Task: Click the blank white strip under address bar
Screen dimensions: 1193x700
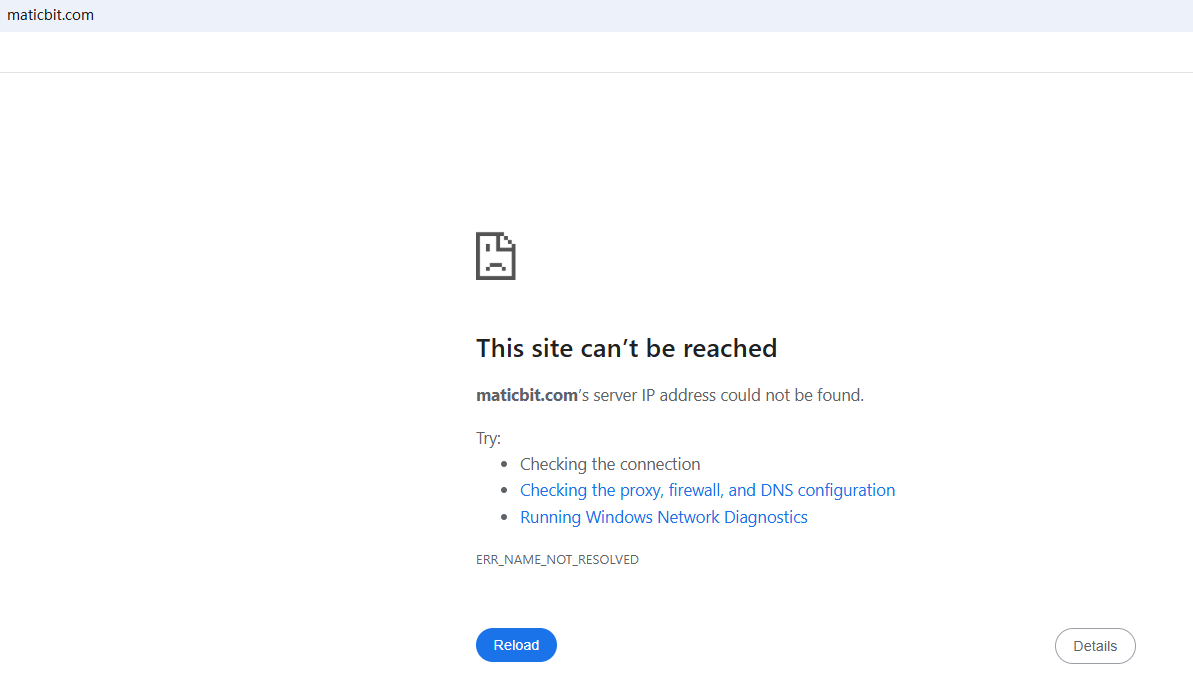Action: 600,52
